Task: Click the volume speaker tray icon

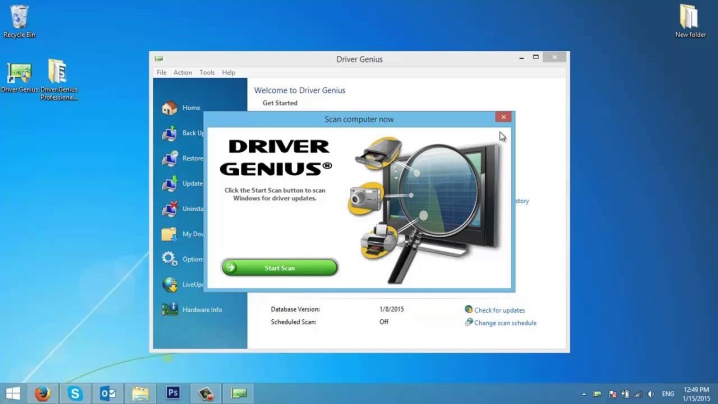Action: [x=651, y=394]
